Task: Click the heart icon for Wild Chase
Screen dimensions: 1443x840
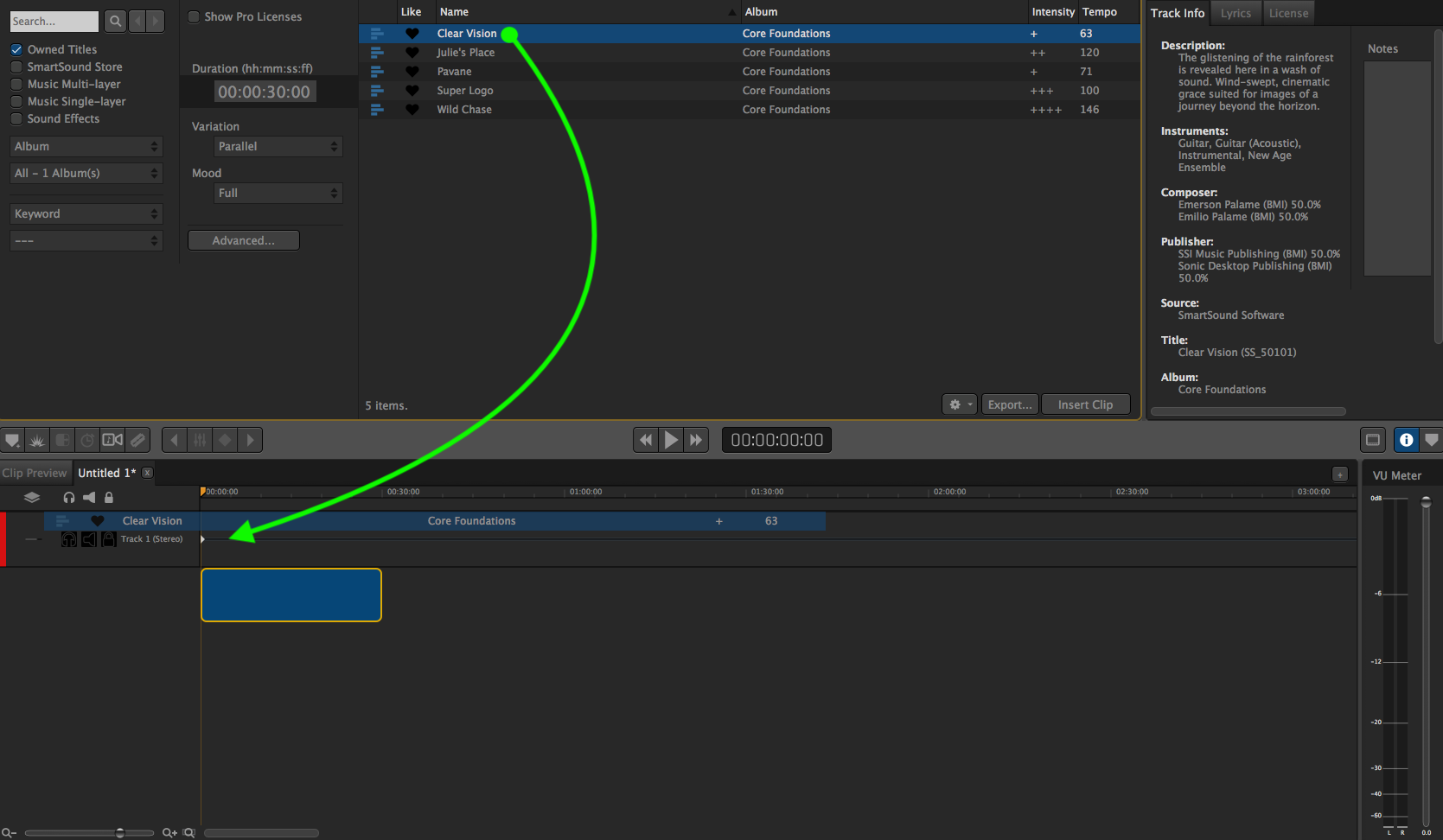Action: click(412, 110)
